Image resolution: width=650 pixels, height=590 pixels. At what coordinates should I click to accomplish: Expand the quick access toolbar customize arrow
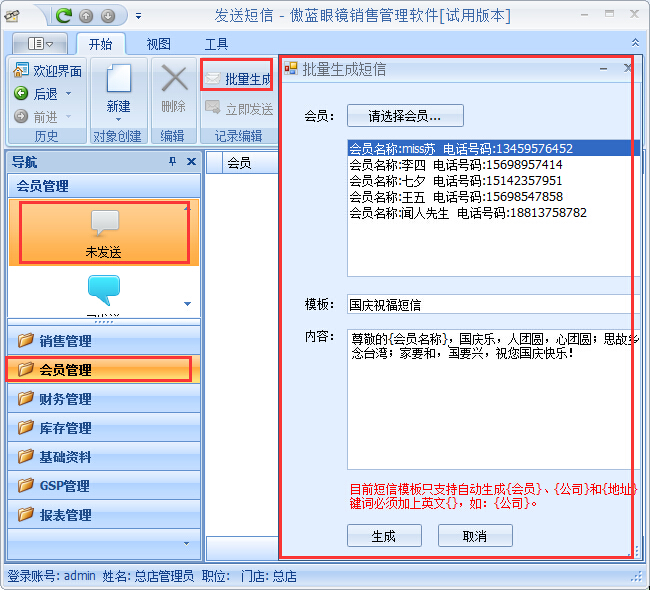(138, 16)
